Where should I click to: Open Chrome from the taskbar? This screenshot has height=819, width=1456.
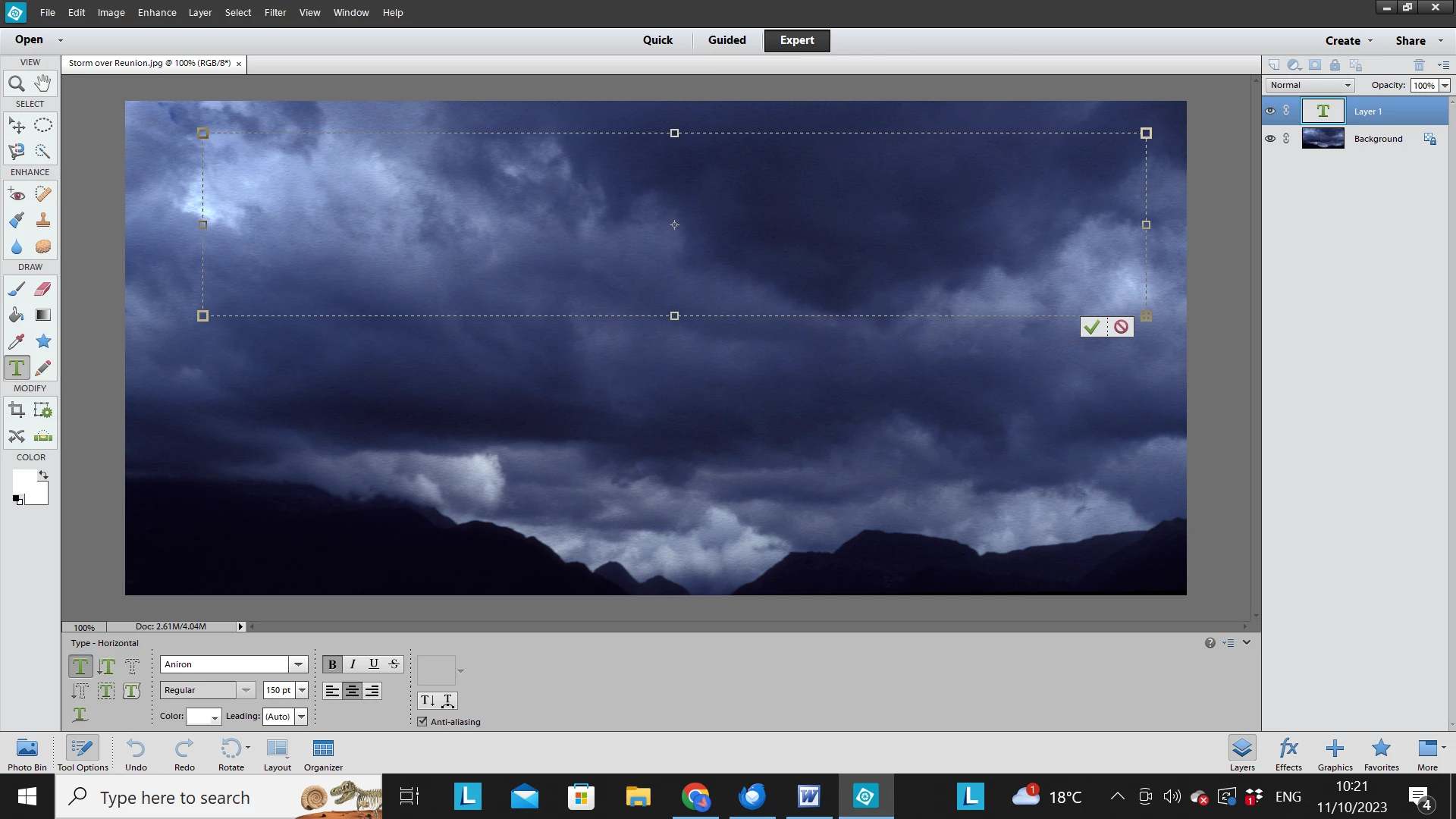695,797
